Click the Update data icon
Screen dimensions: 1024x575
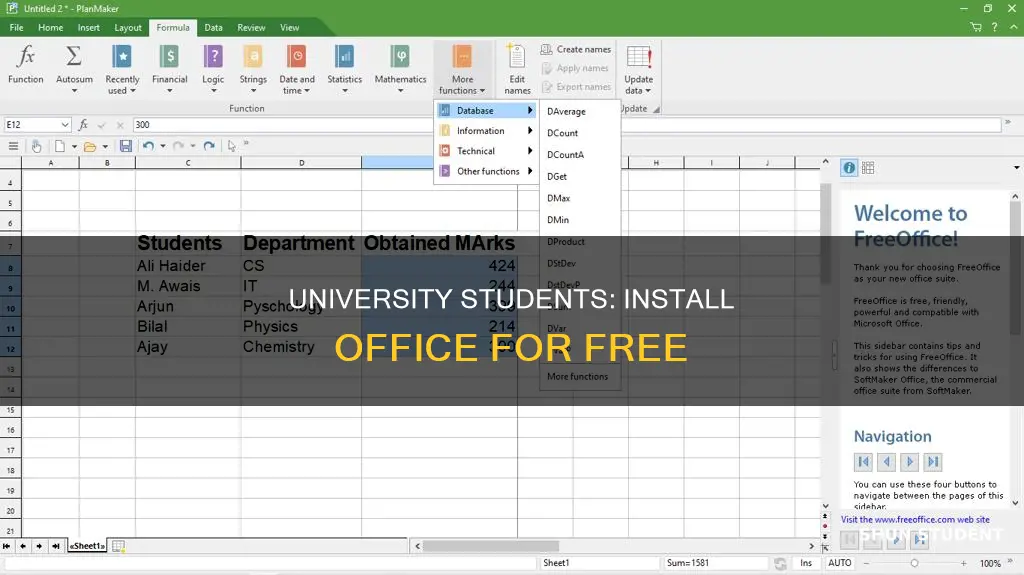639,57
